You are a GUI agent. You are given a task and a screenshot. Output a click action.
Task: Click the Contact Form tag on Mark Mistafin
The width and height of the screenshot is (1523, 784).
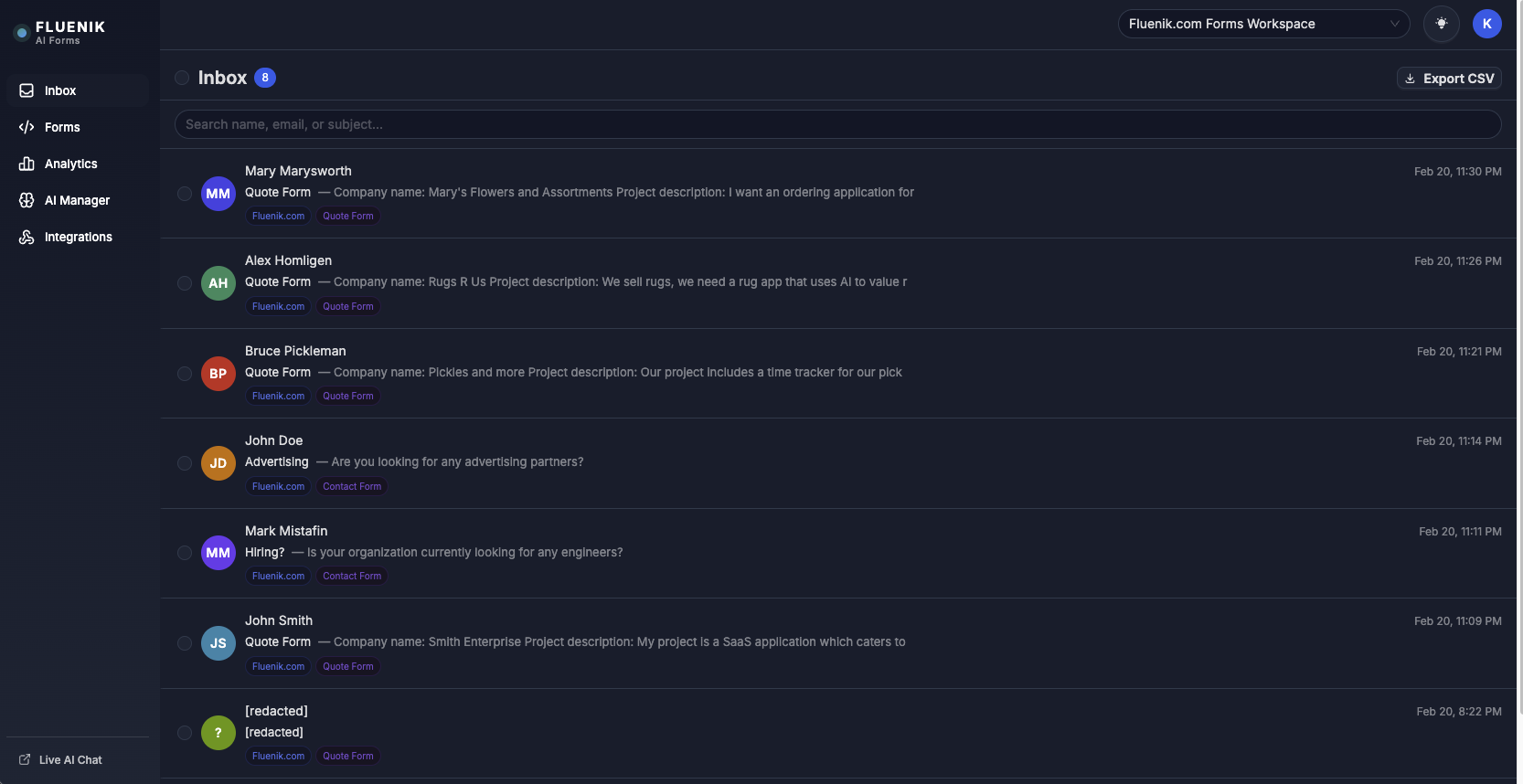coord(351,576)
